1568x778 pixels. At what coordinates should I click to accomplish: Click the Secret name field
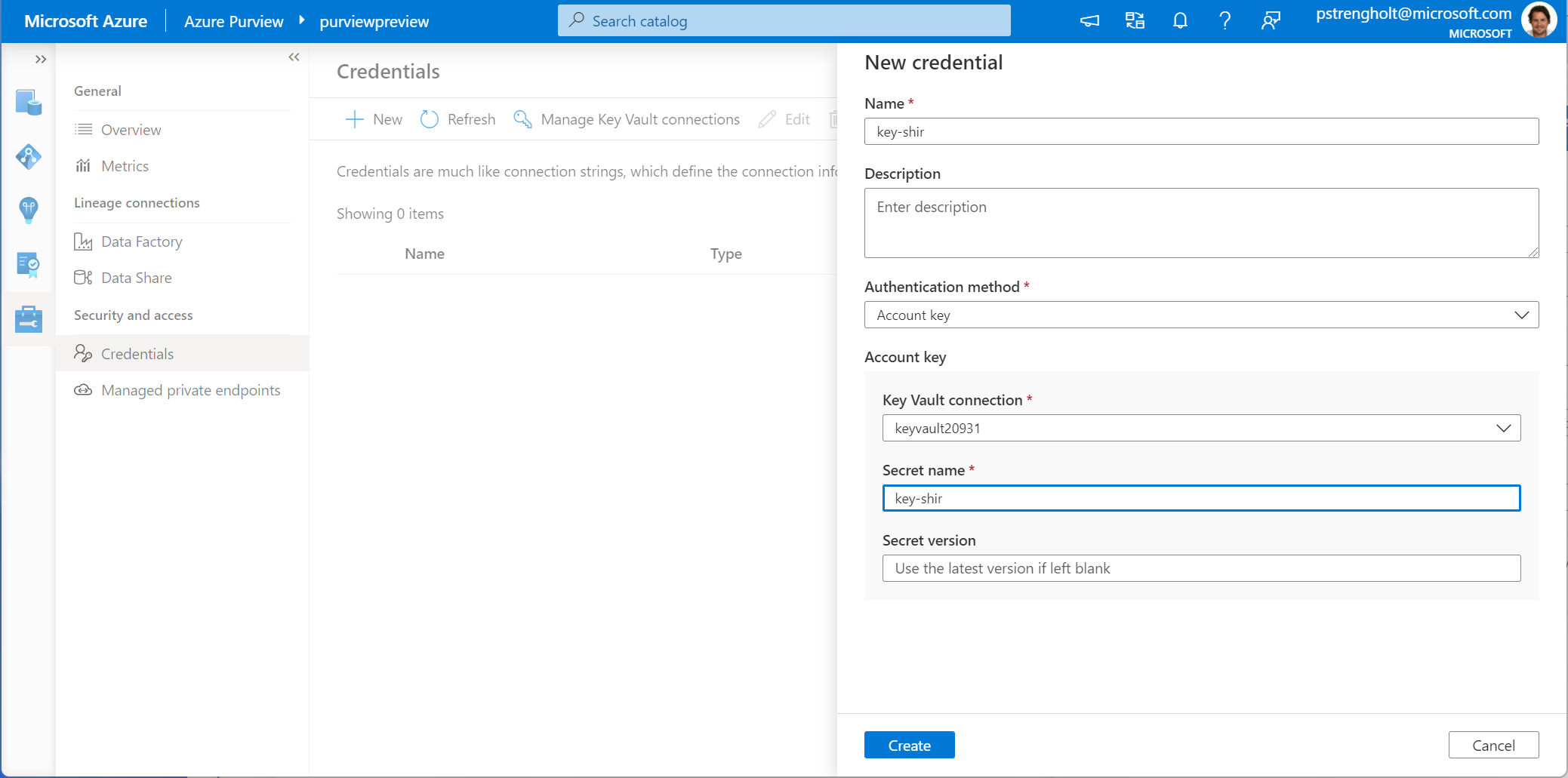click(x=1201, y=498)
